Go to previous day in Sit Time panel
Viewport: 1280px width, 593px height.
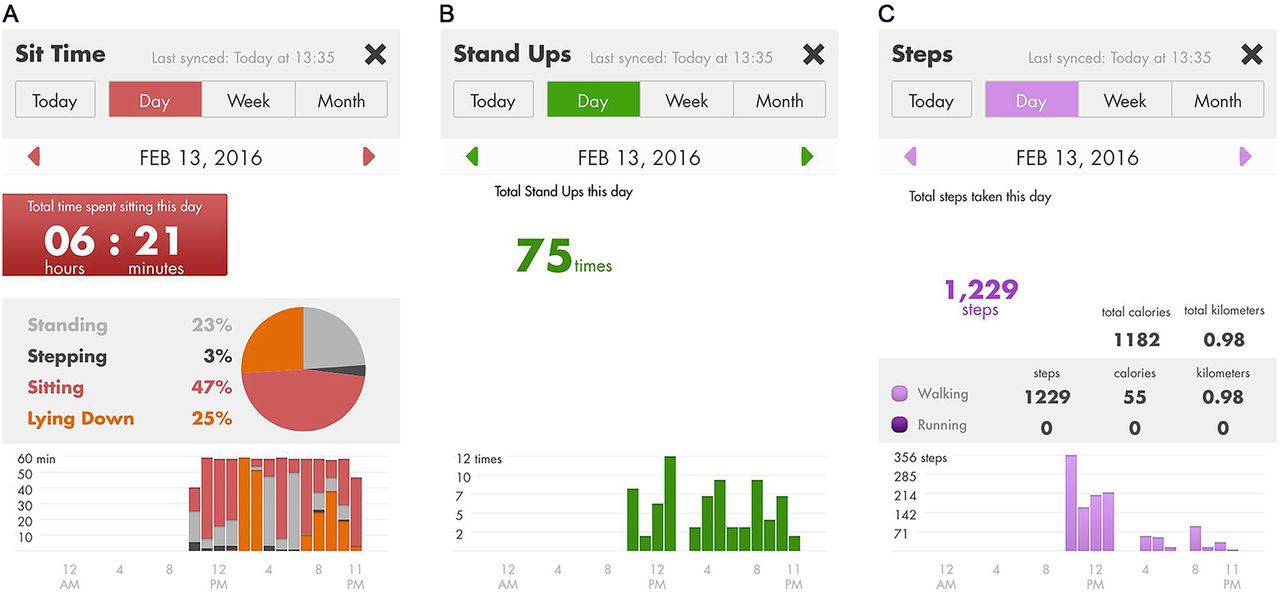(x=33, y=156)
